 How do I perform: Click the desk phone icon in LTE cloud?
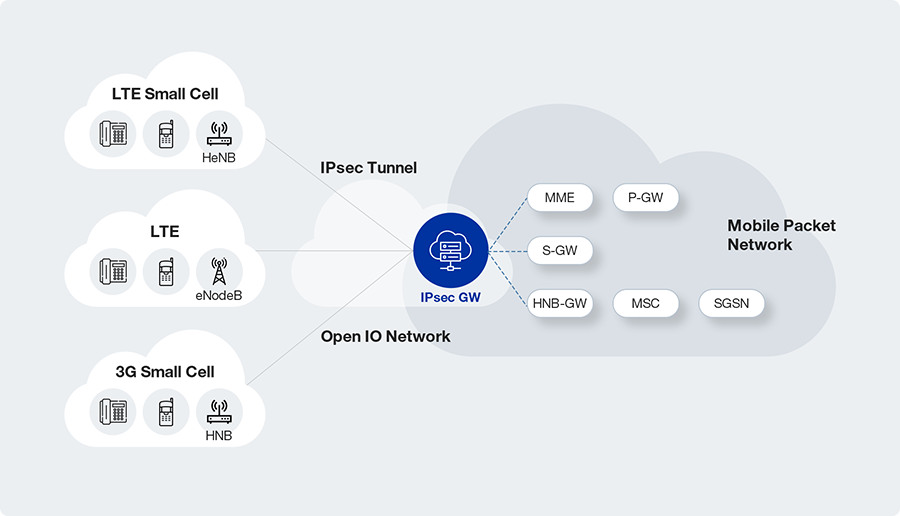click(x=113, y=271)
